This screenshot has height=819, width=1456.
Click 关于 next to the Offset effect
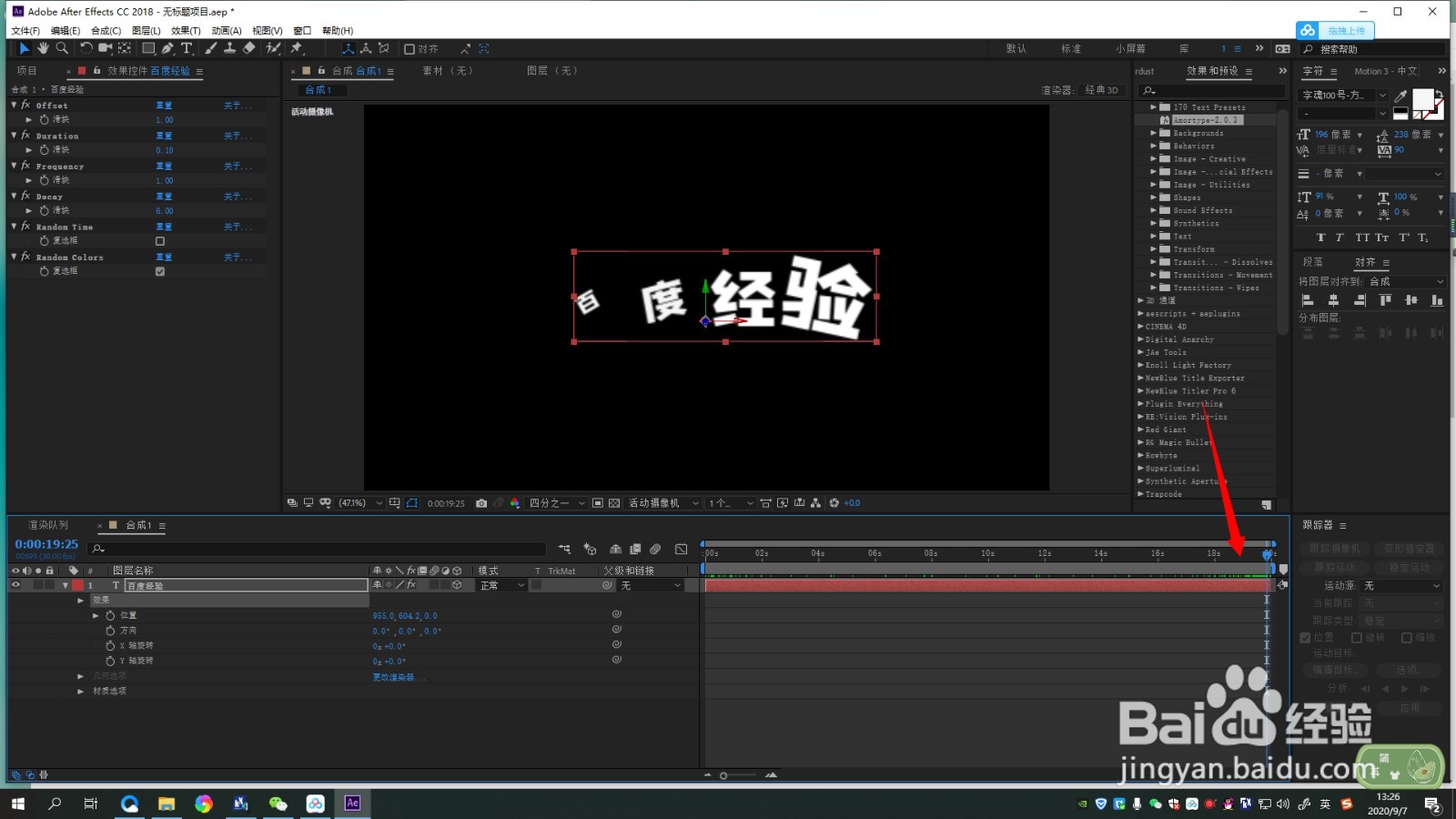point(233,105)
